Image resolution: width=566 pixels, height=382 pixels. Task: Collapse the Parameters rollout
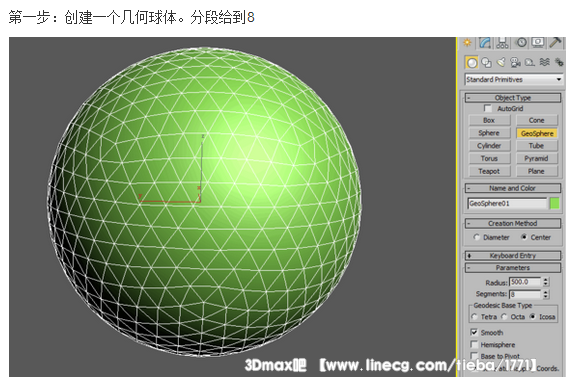(x=513, y=268)
